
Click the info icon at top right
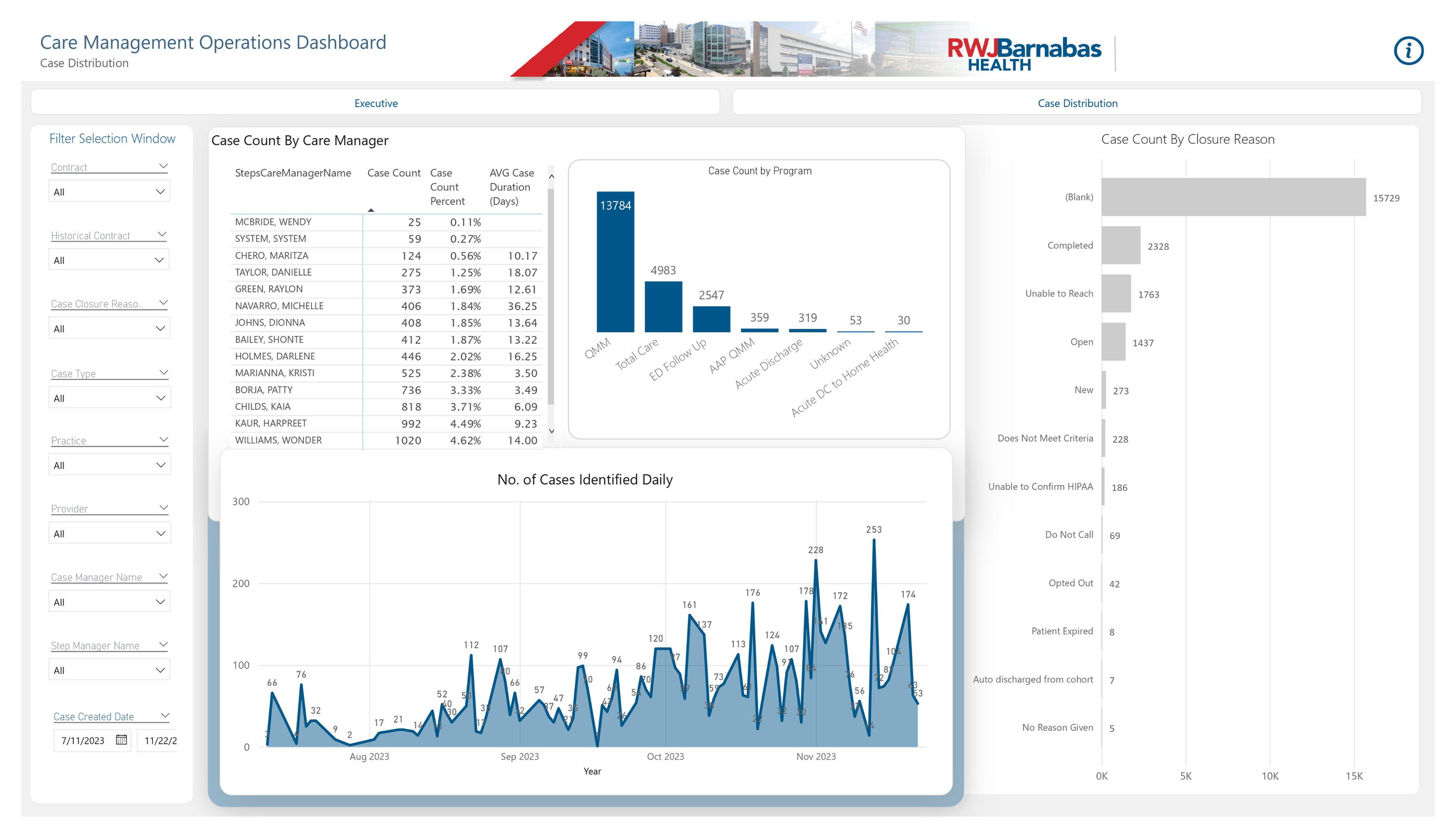pos(1408,51)
